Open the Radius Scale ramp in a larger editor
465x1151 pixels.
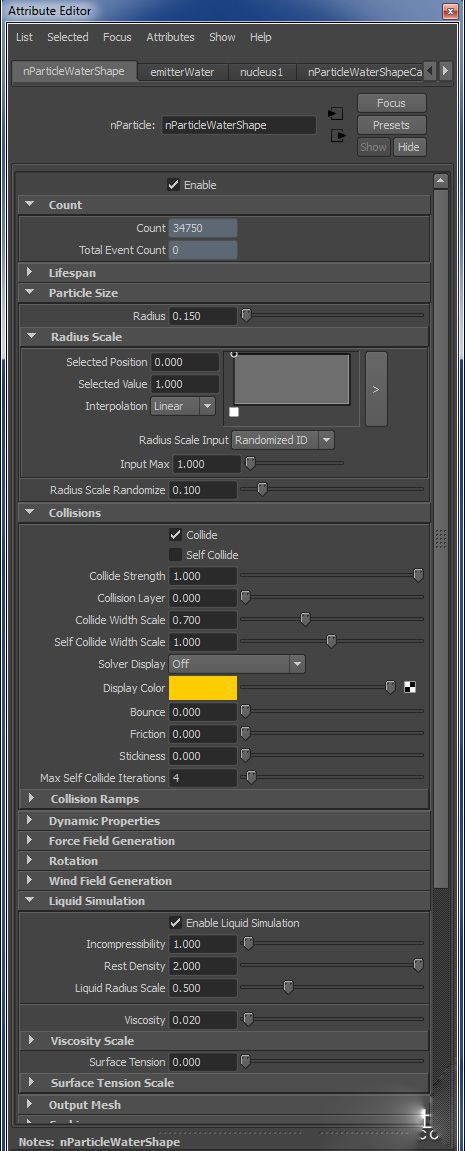[376, 389]
